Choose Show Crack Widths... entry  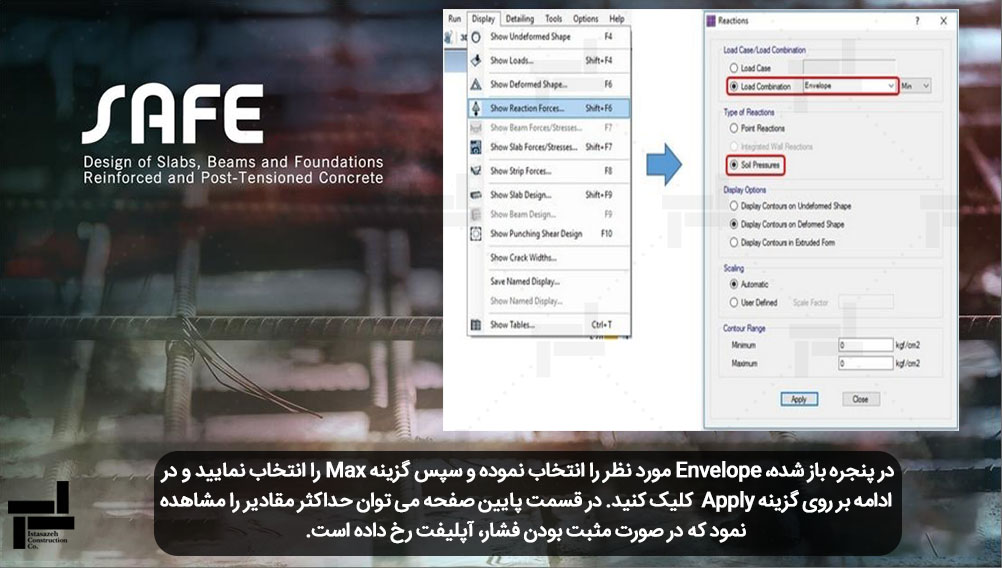click(x=550, y=257)
